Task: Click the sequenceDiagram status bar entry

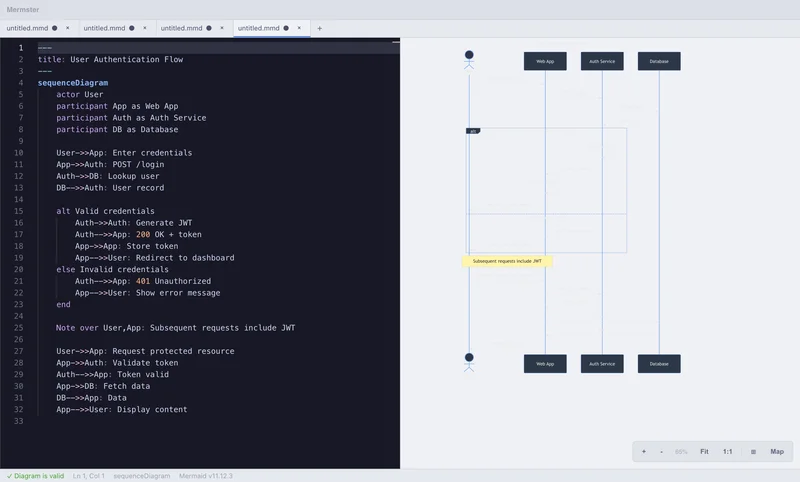Action: coord(141,476)
